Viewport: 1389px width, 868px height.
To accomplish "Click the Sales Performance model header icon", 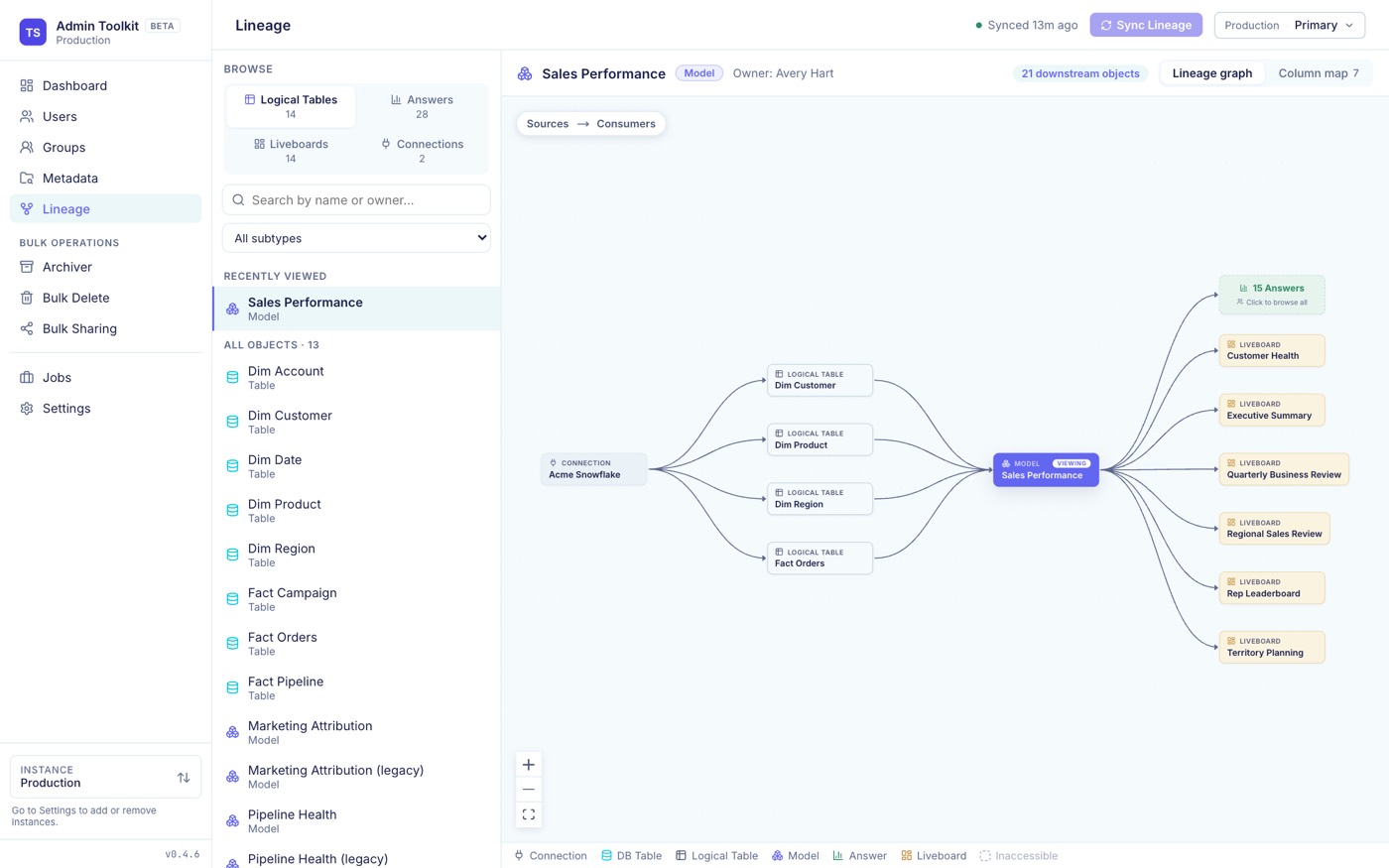I will tap(525, 73).
